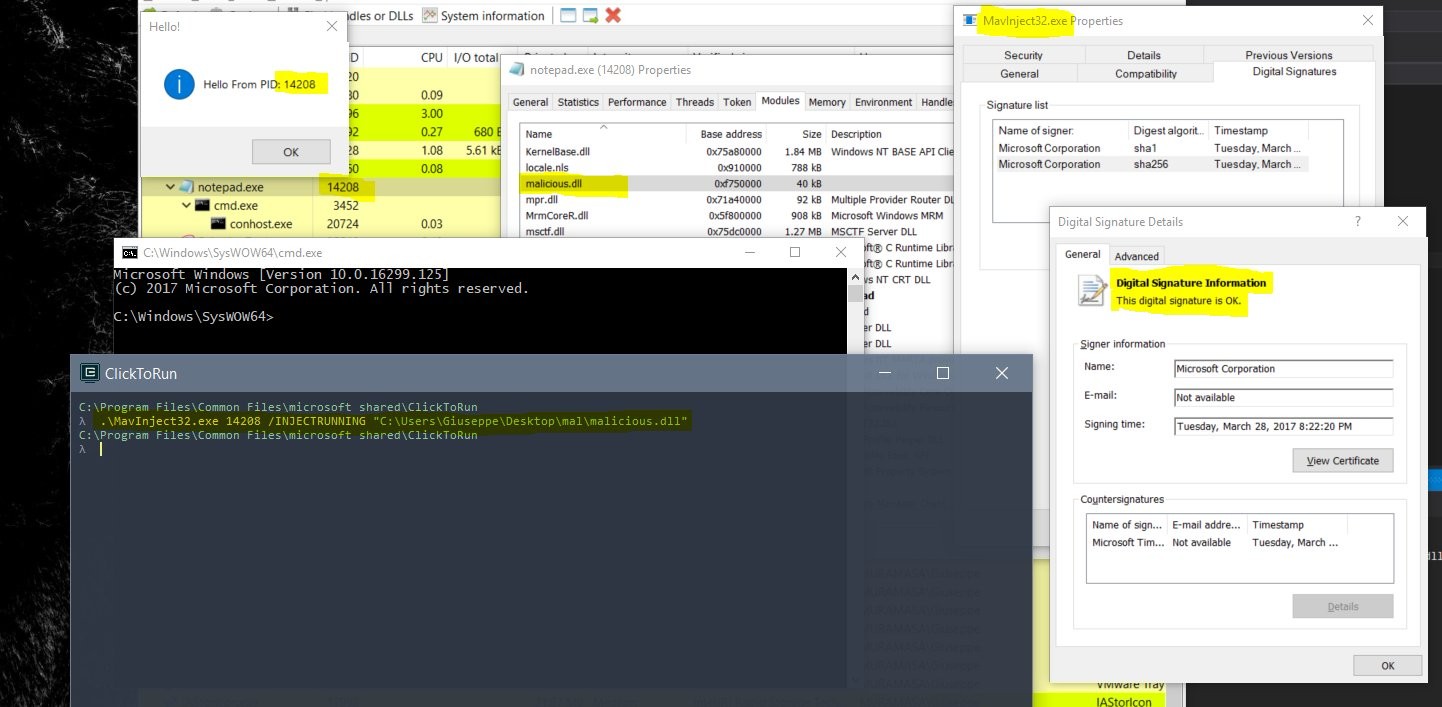Click the ClickToRun console title icon

(89, 374)
